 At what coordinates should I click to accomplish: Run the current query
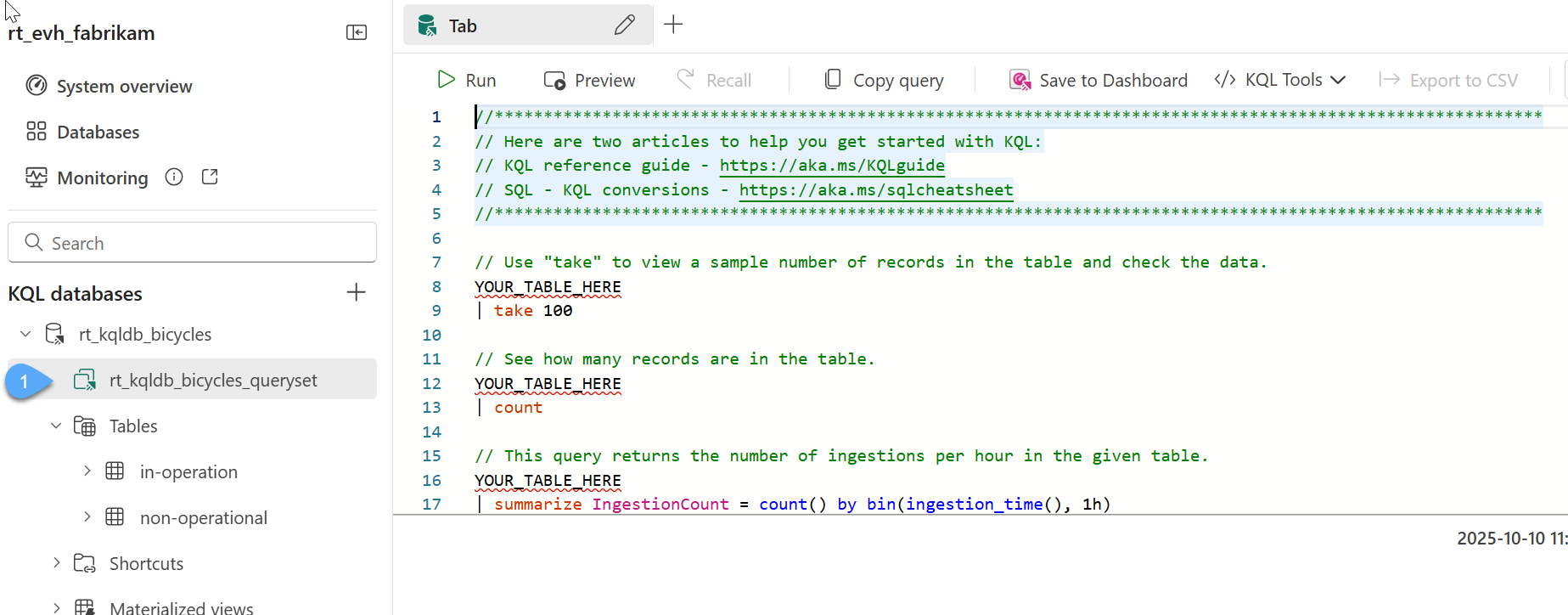click(x=466, y=80)
